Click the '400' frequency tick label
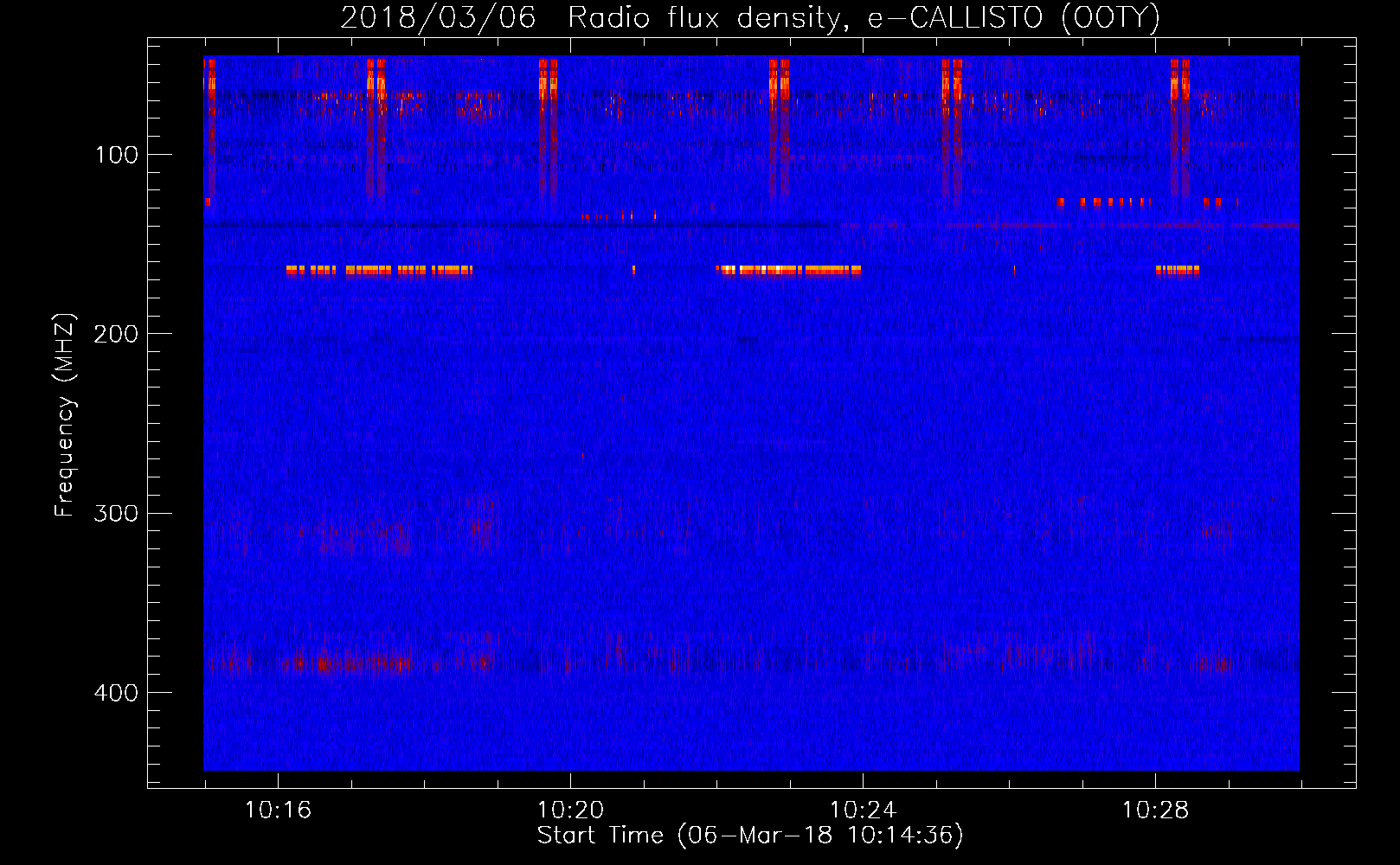Viewport: 1400px width, 865px height. (116, 693)
